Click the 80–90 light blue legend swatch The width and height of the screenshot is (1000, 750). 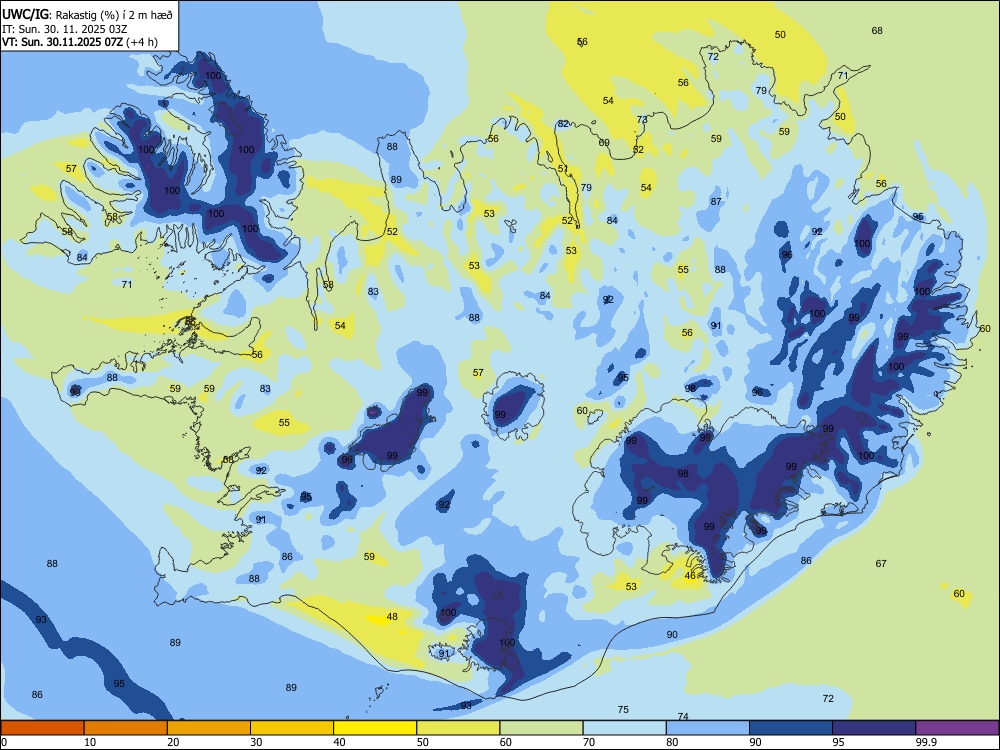(708, 728)
